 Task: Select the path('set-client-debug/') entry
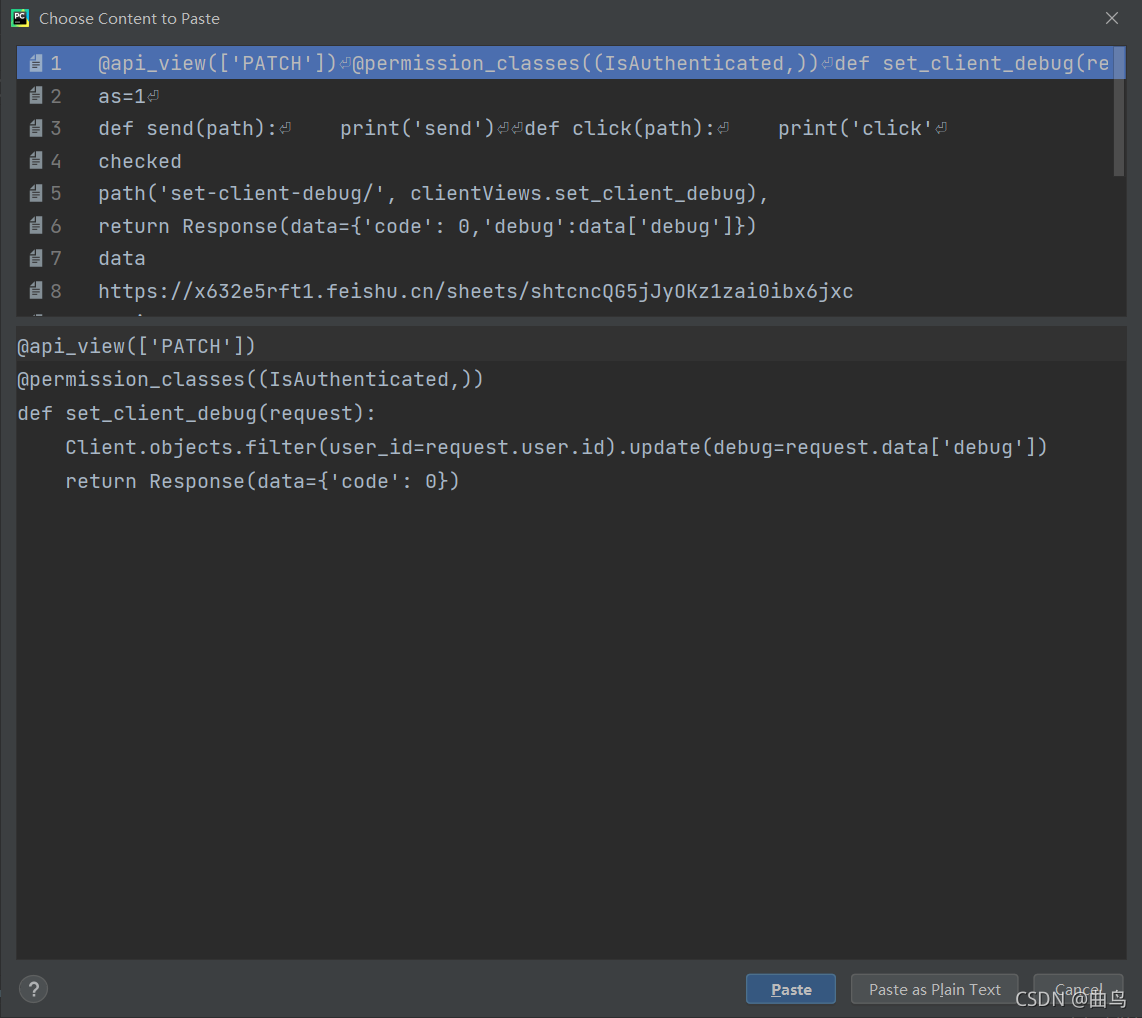tap(565, 193)
